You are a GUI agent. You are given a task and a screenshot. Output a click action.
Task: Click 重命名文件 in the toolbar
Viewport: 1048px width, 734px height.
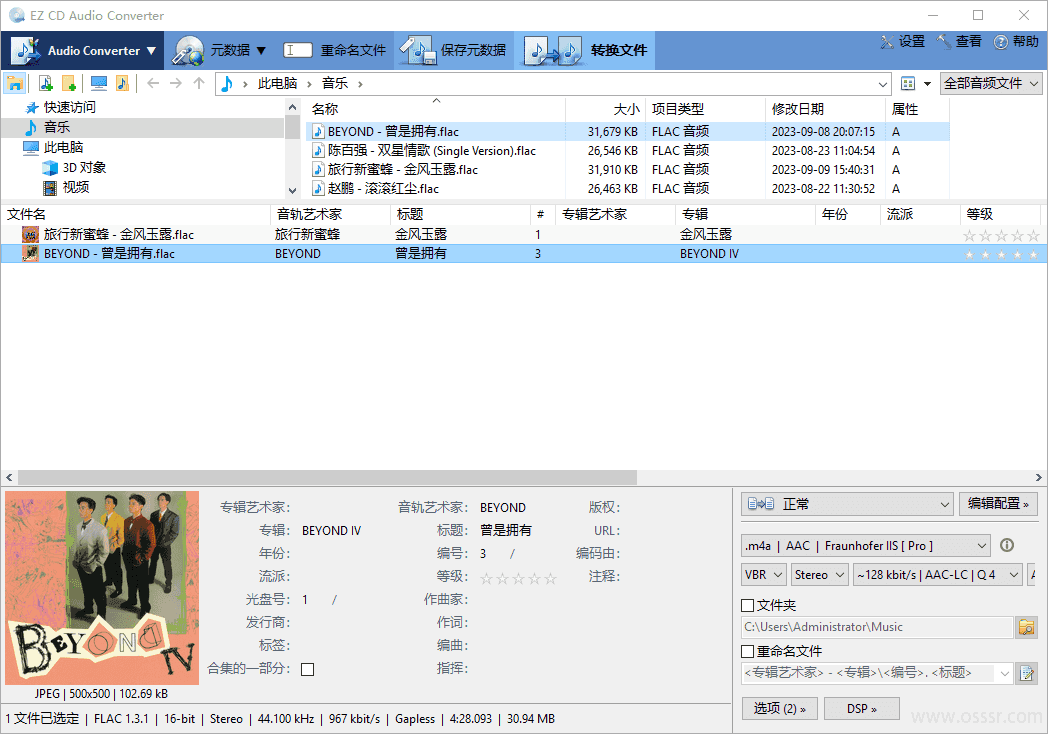(x=335, y=50)
